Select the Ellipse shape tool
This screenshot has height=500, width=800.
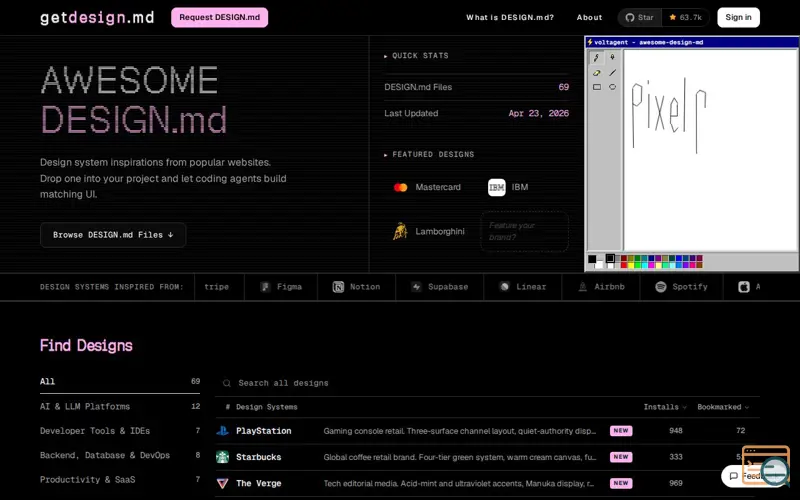pos(612,87)
